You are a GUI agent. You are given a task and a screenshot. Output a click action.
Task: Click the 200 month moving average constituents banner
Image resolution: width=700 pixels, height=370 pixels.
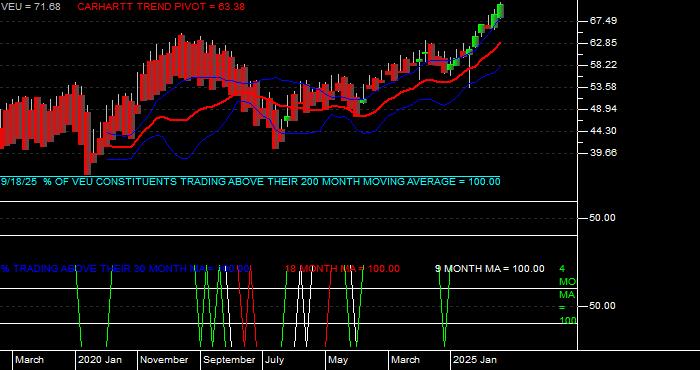point(250,182)
